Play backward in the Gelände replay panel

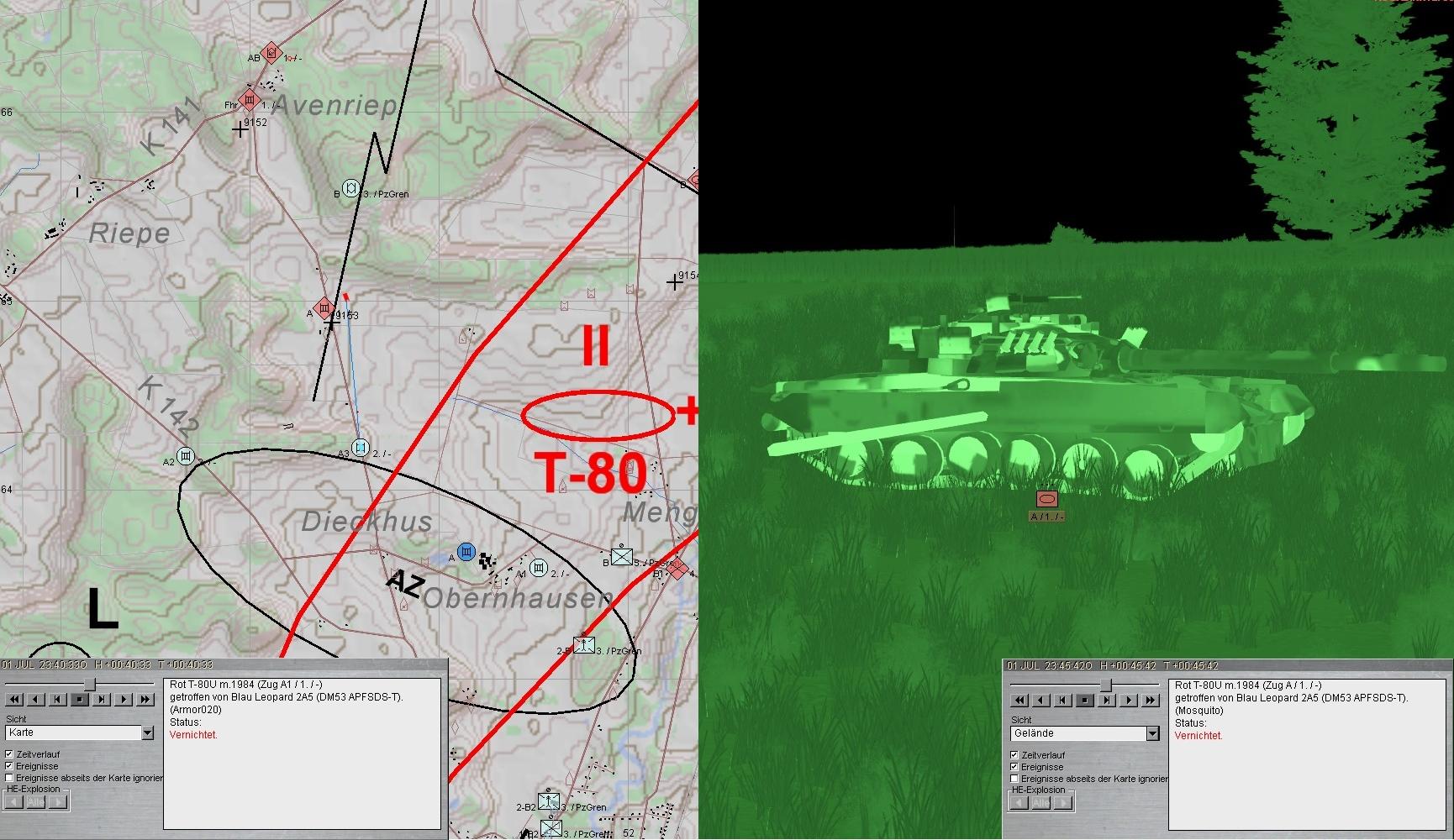[1040, 700]
